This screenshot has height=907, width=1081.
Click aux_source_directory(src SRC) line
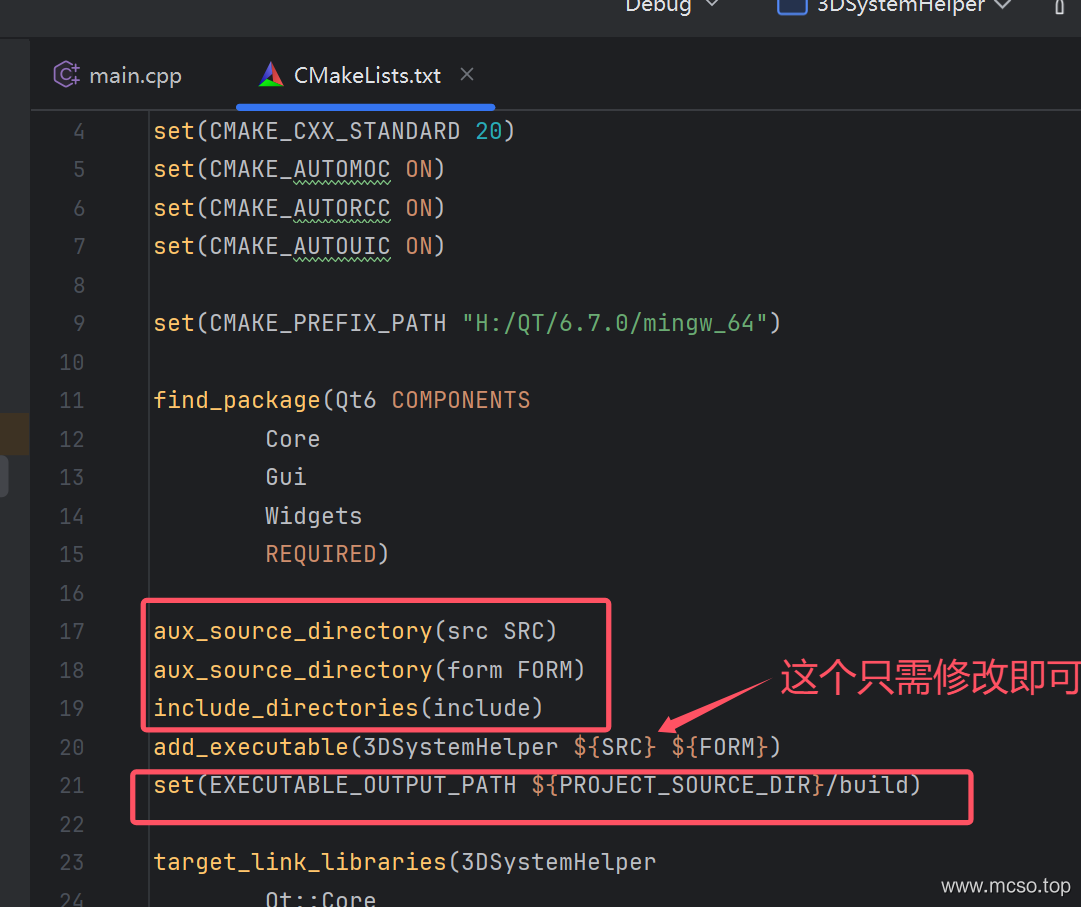coord(355,631)
